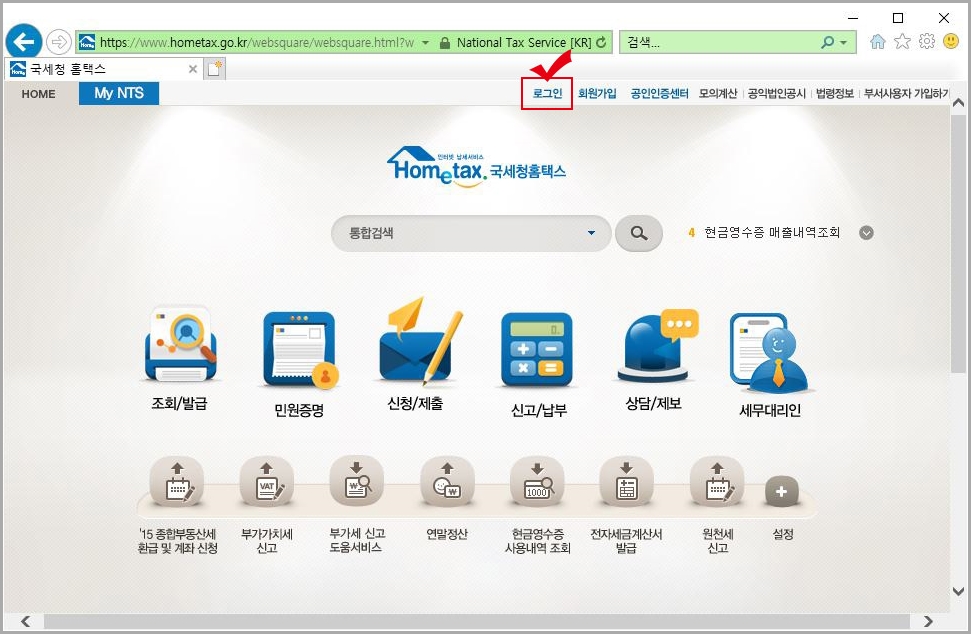Click the 부가가치세 신고 VAT icon
The image size is (971, 634).
pos(267,482)
